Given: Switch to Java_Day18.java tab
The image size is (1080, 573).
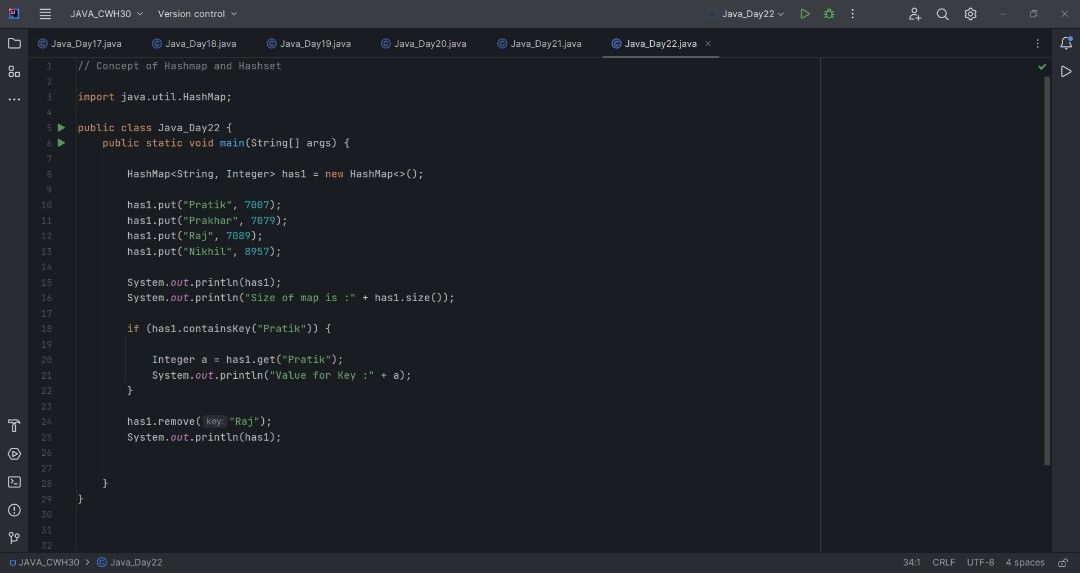Looking at the screenshot, I should pos(194,43).
